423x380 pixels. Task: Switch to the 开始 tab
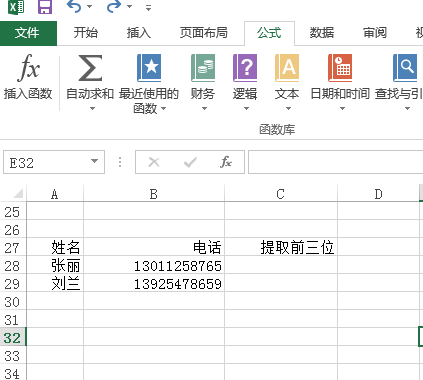(86, 33)
